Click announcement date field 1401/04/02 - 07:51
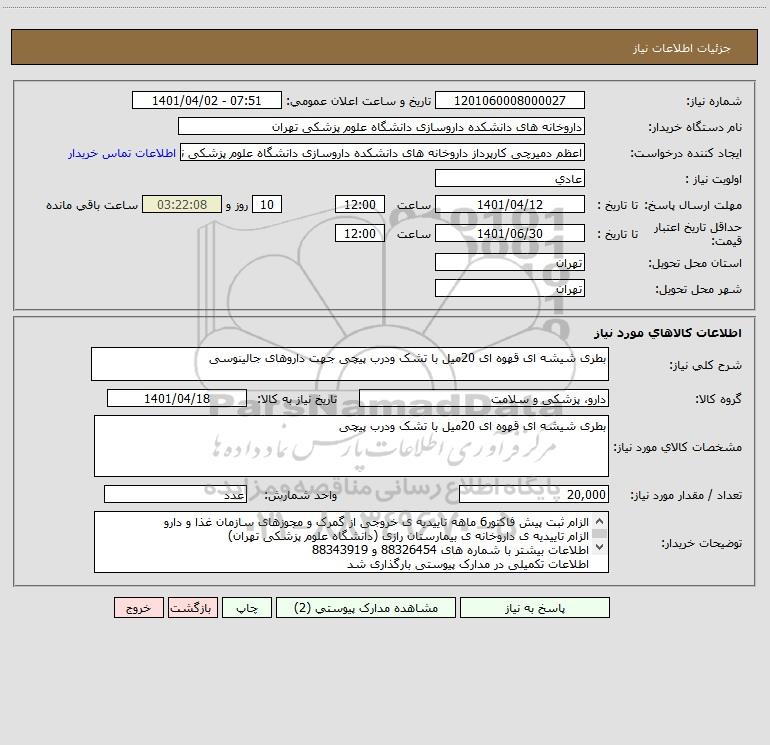This screenshot has width=770, height=745. [207, 100]
